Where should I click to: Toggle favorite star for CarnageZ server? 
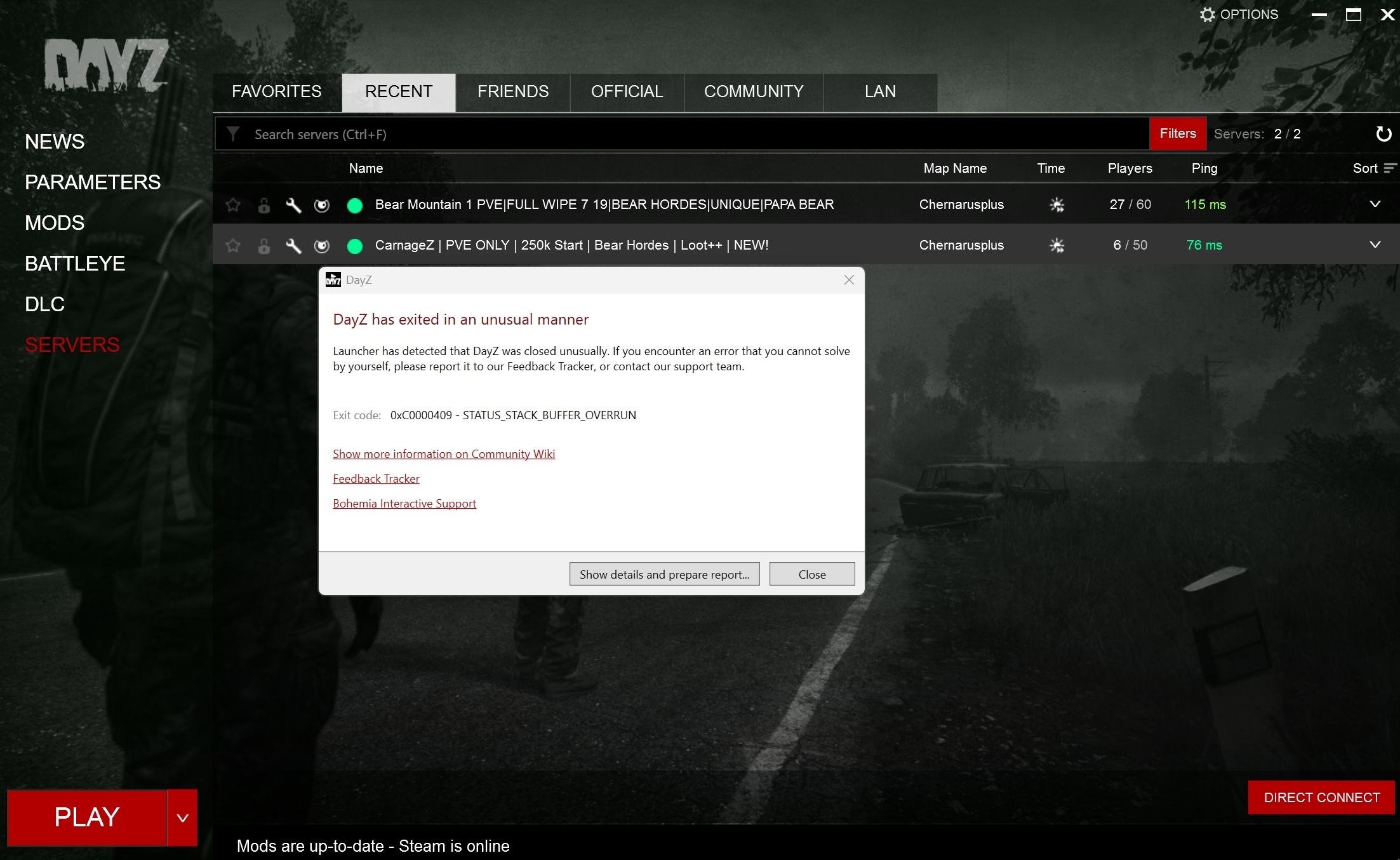click(x=233, y=245)
